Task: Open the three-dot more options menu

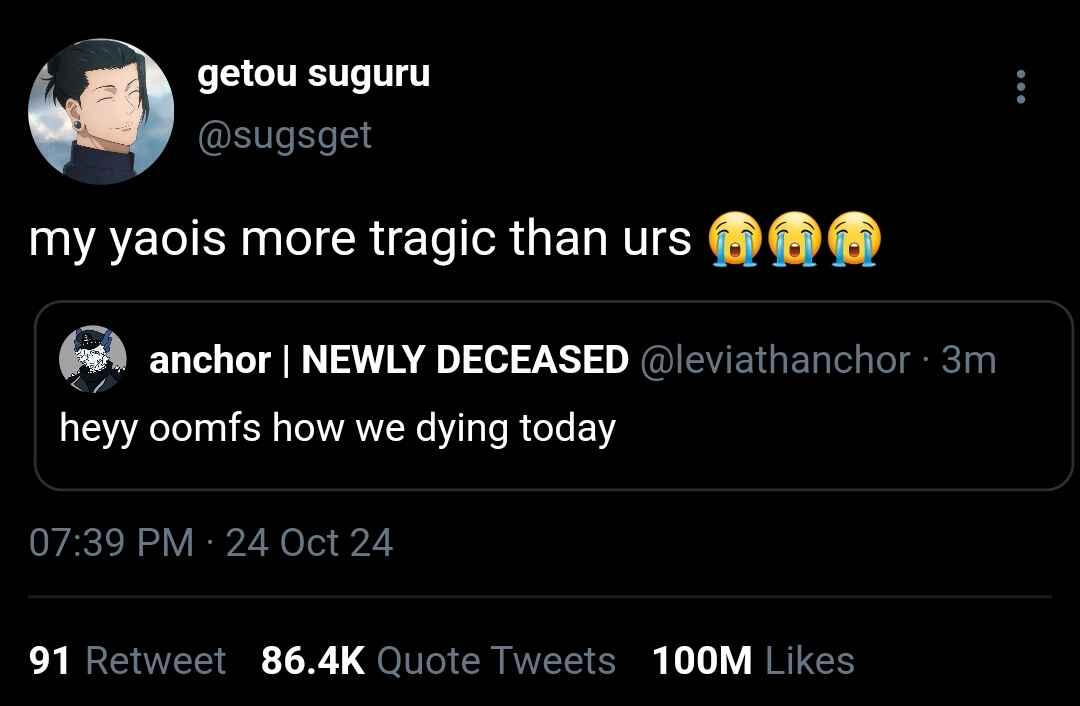Action: pyautogui.click(x=1020, y=87)
